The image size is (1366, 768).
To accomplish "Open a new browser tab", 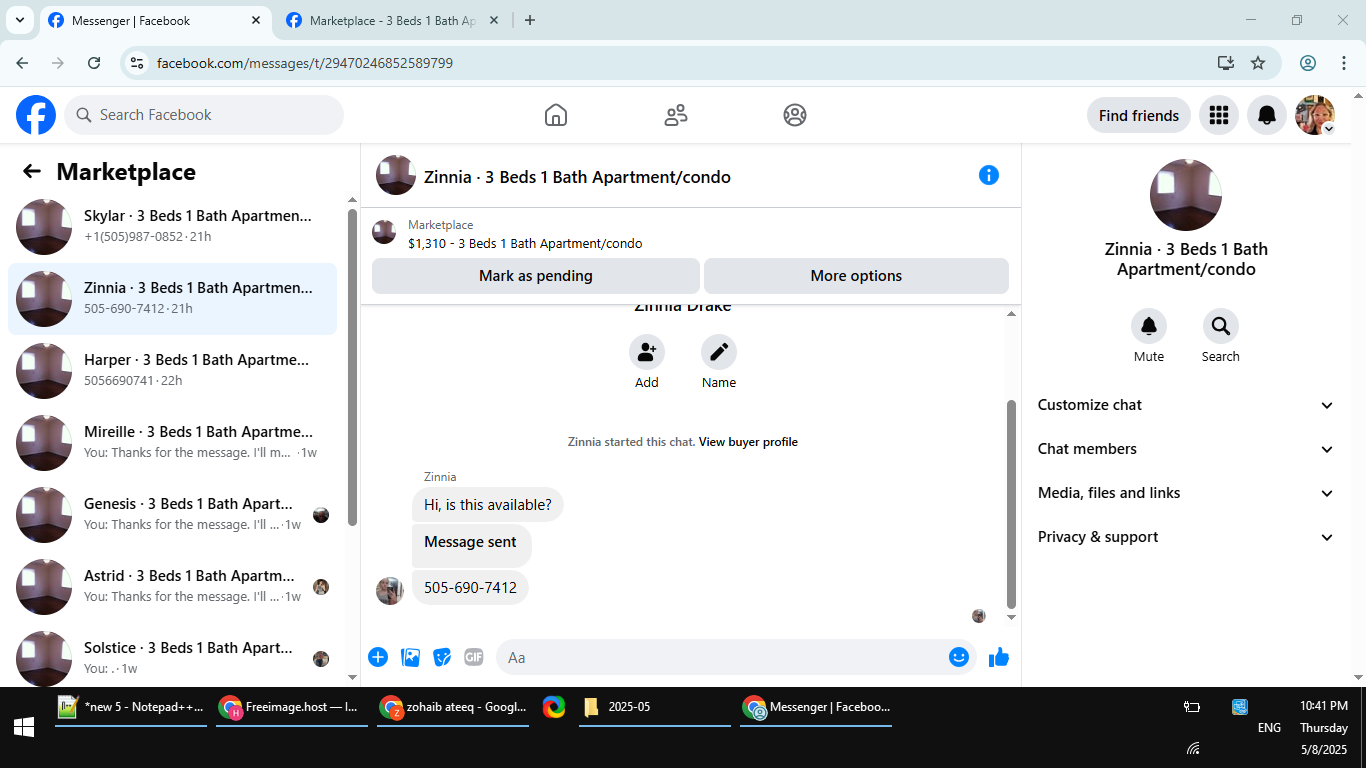I will click(530, 20).
